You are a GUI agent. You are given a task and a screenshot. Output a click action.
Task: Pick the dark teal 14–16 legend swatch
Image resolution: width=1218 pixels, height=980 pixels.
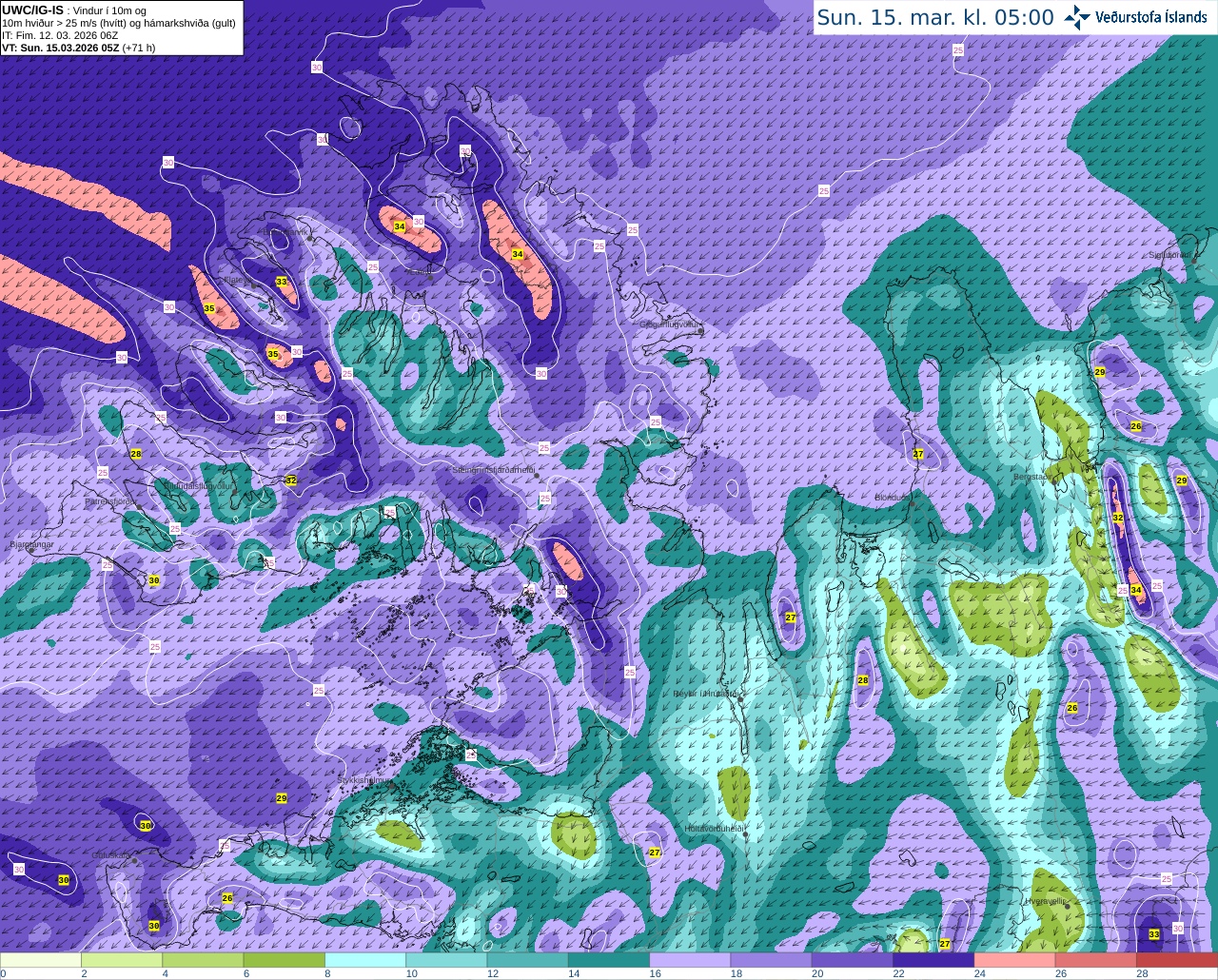click(609, 961)
